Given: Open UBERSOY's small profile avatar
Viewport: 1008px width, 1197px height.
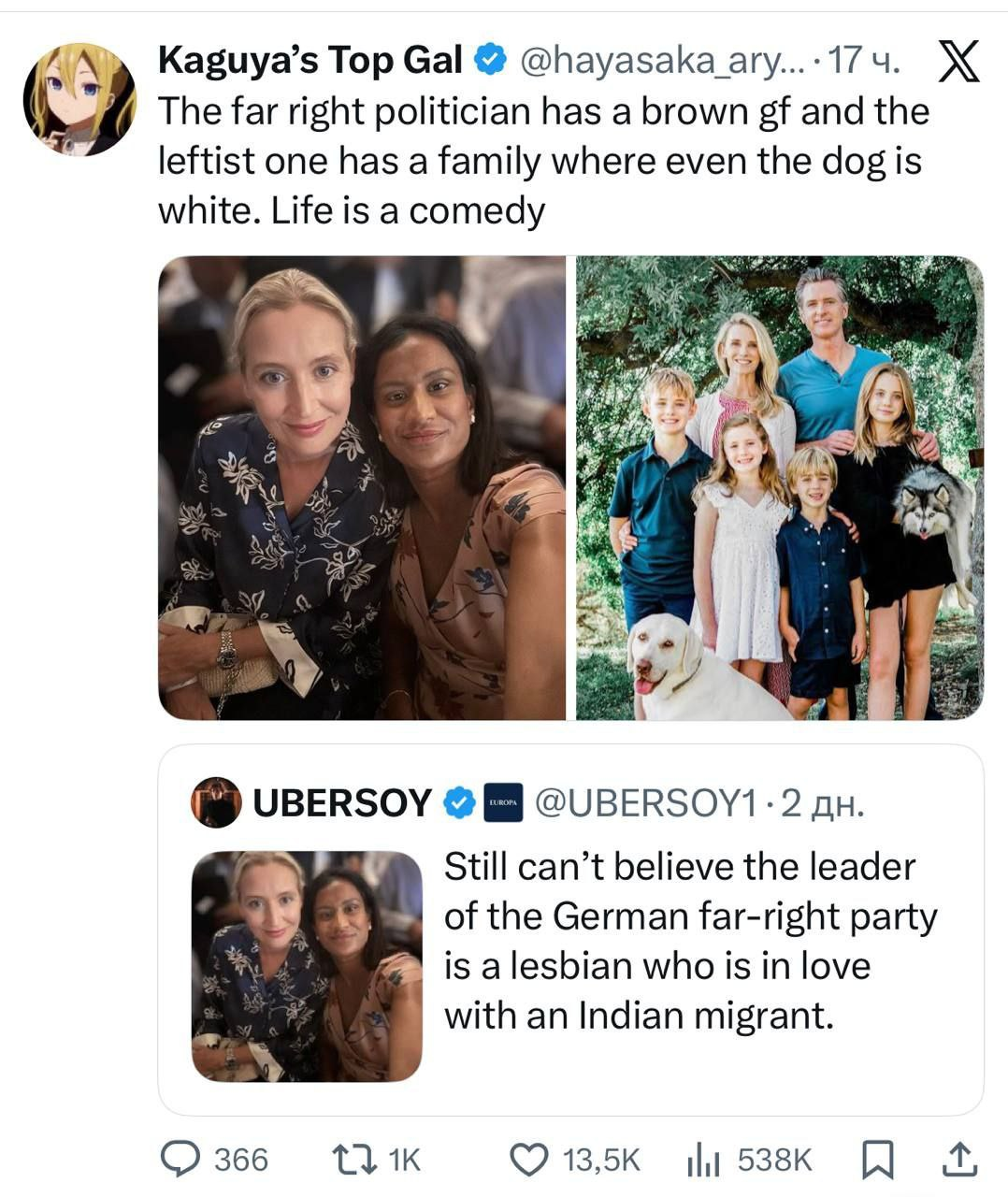Looking at the screenshot, I should pyautogui.click(x=215, y=802).
